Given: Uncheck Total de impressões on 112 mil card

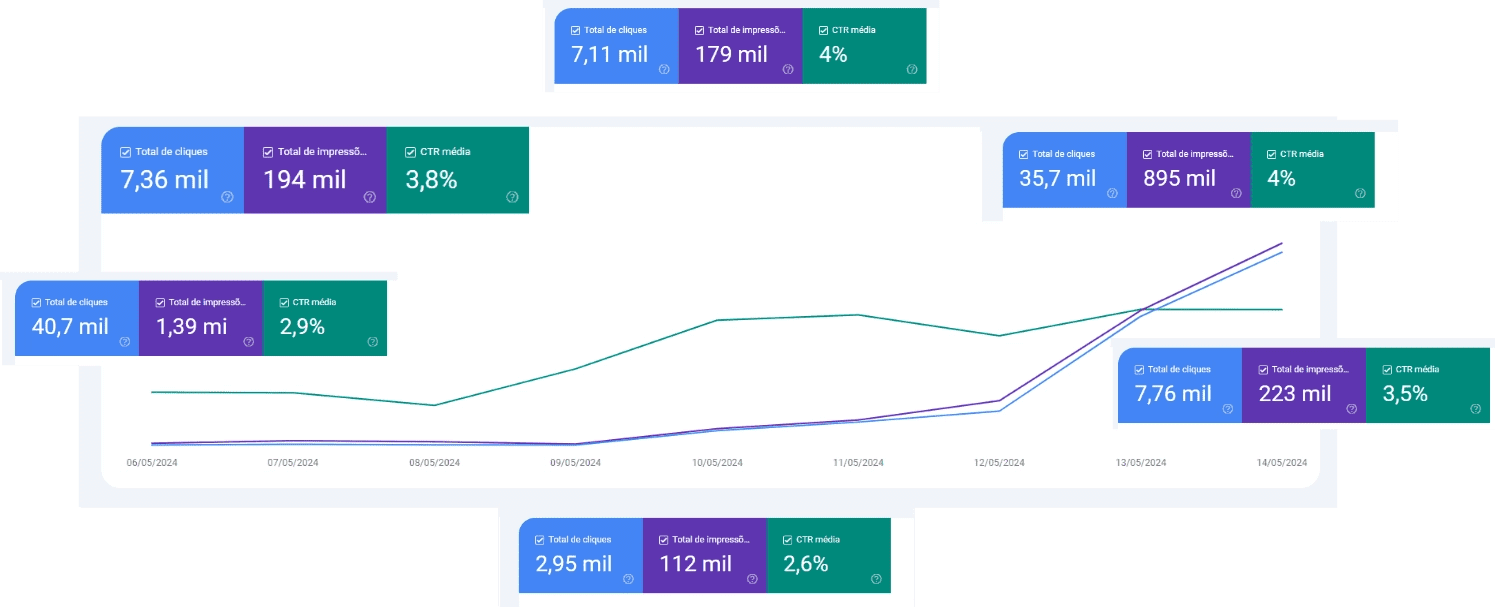Looking at the screenshot, I should pos(663,540).
